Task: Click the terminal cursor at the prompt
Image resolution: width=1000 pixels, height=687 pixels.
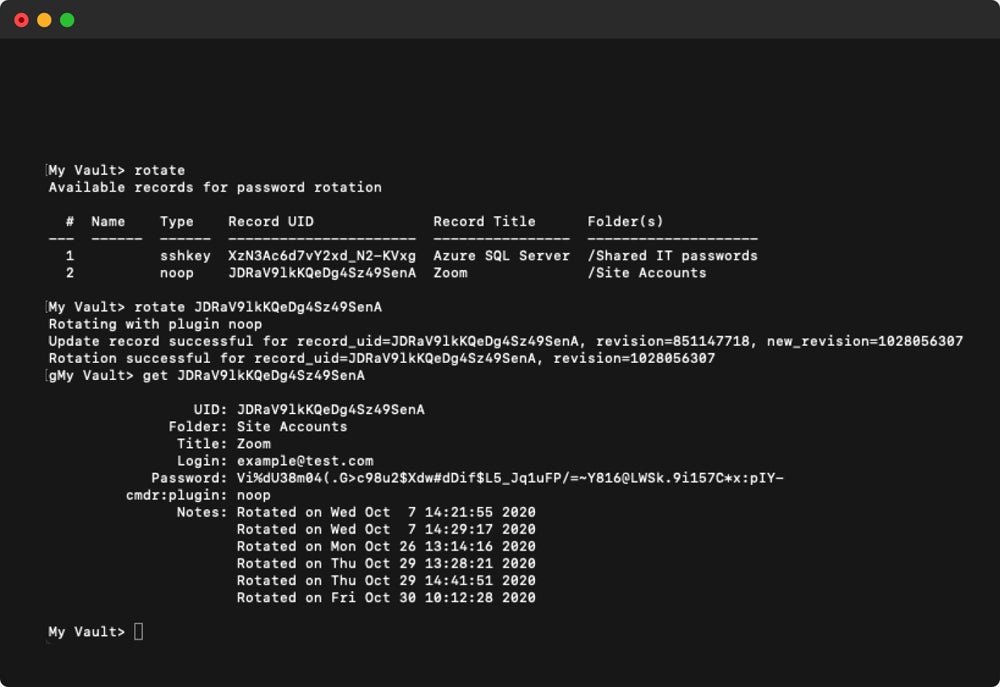Action: 139,631
